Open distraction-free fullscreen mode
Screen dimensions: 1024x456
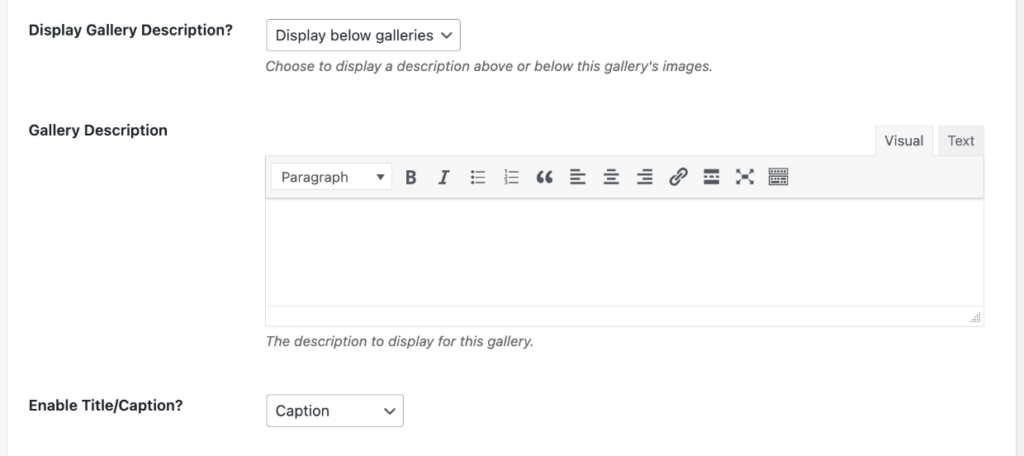click(x=745, y=177)
